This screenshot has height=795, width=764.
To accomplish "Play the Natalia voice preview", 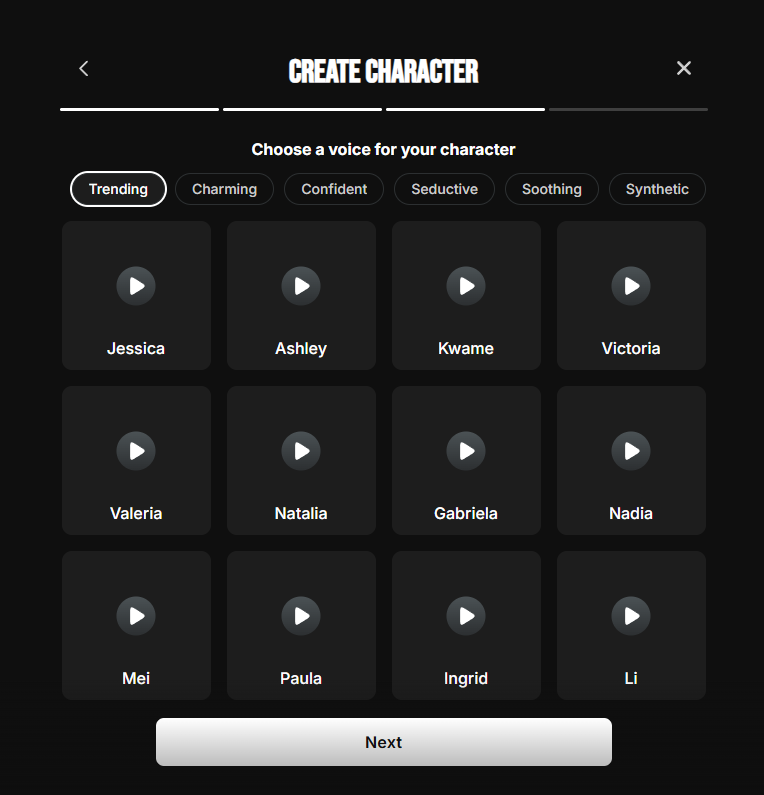I will 301,451.
